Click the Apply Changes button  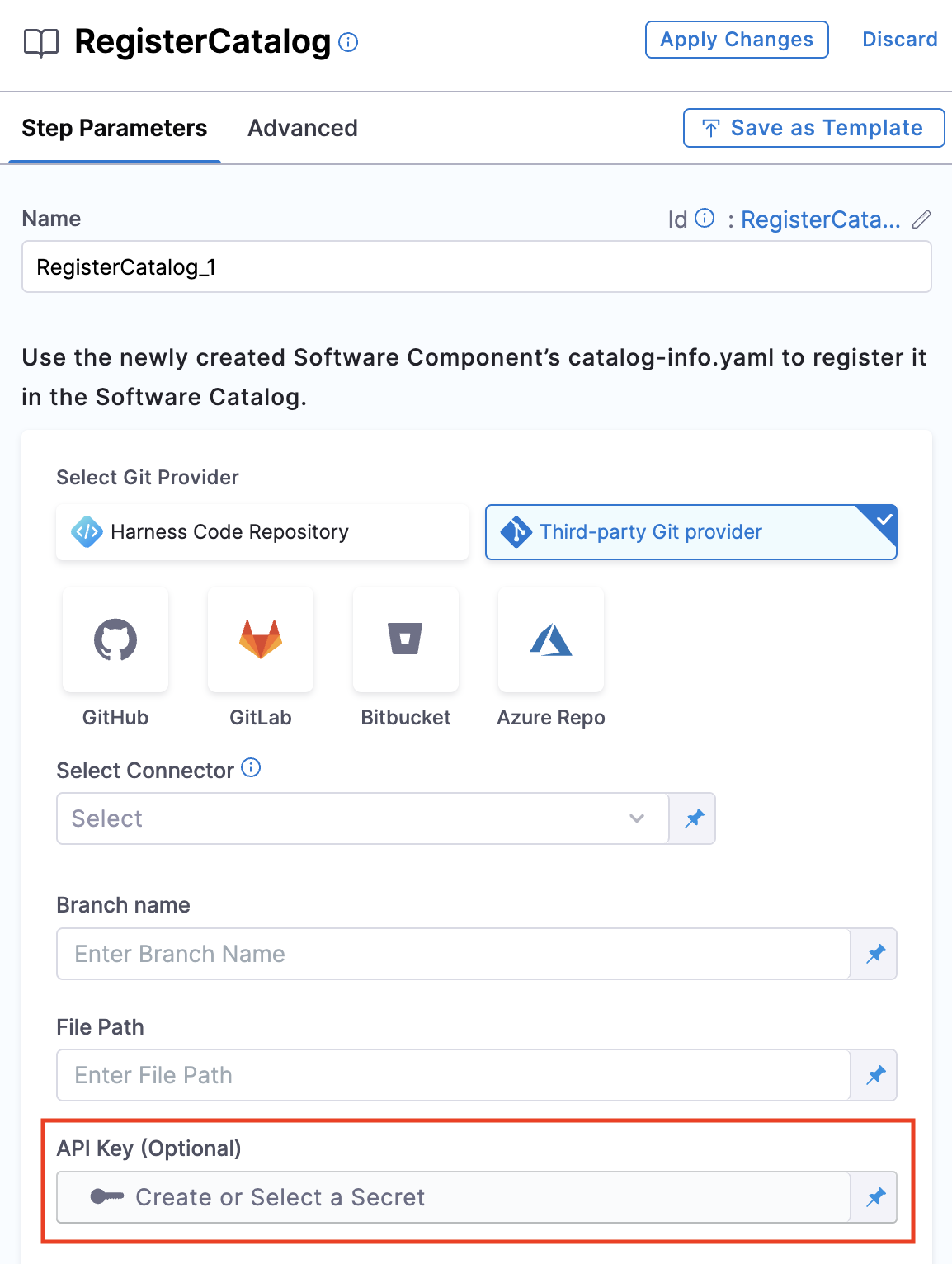pyautogui.click(x=737, y=40)
